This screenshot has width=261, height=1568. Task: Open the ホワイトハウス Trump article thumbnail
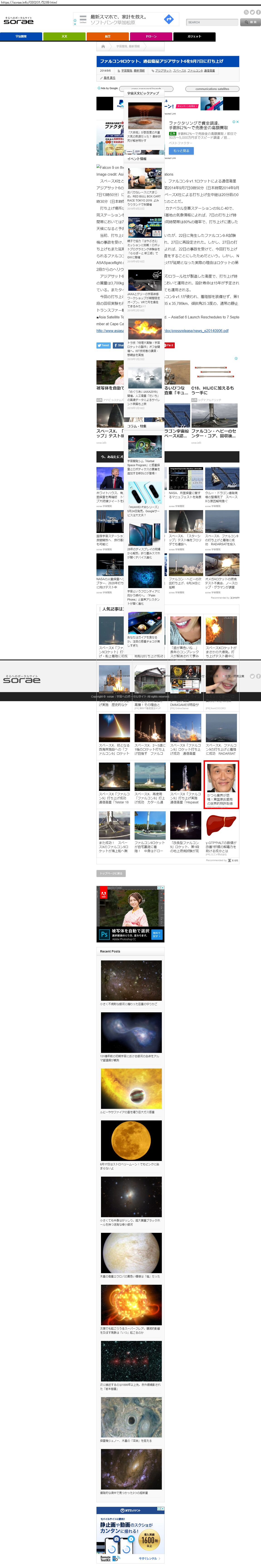tap(110, 478)
